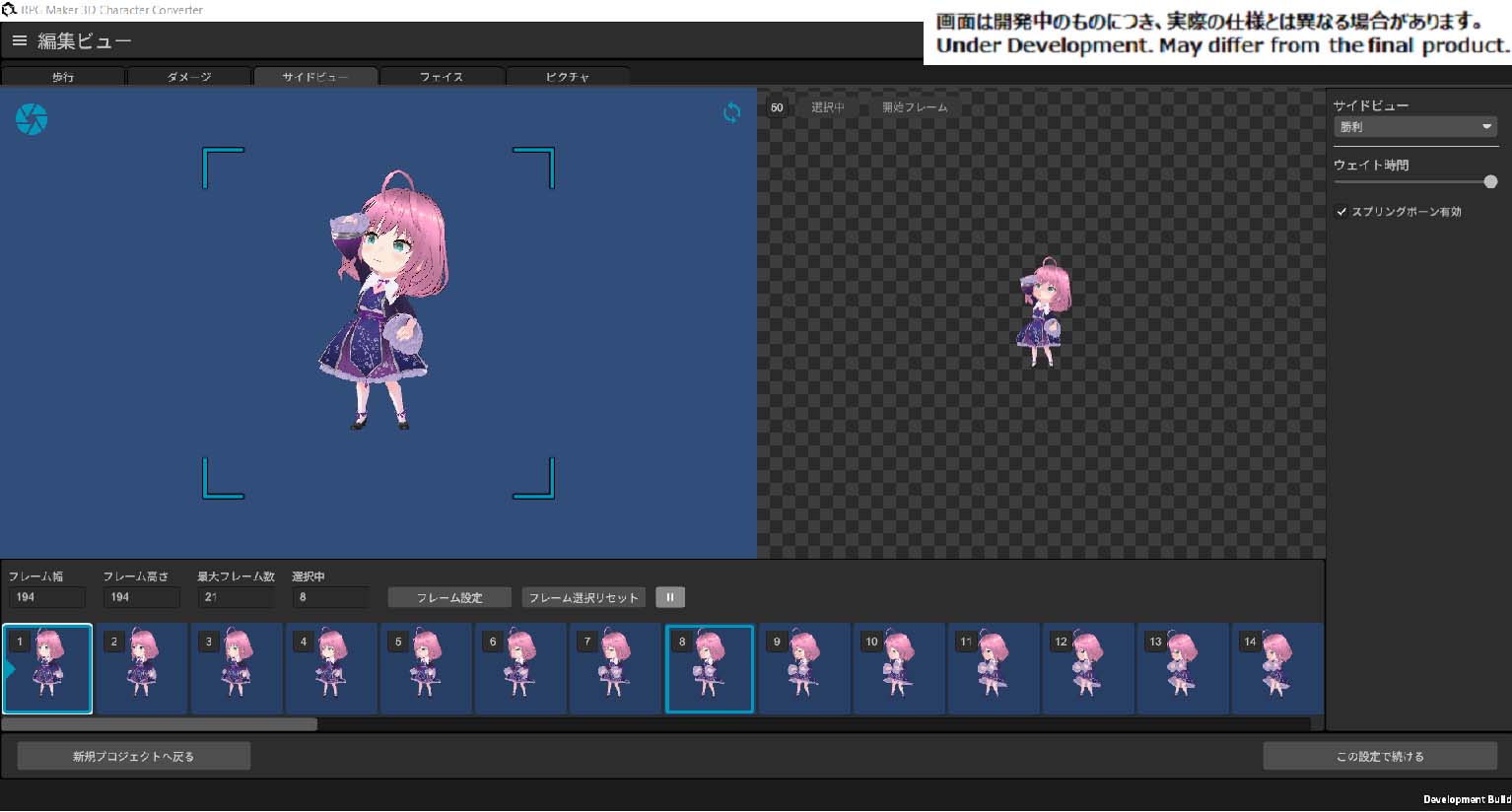
Task: Click the camera shutter icon in preview
Action: 32,119
